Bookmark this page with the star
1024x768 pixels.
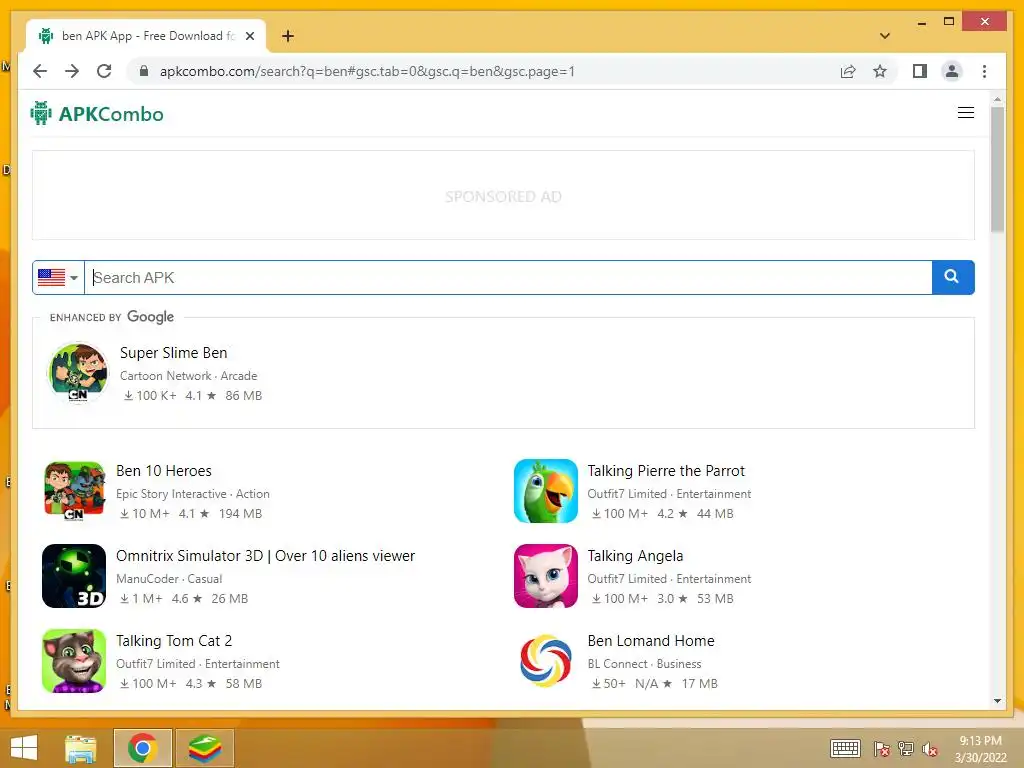[x=880, y=71]
